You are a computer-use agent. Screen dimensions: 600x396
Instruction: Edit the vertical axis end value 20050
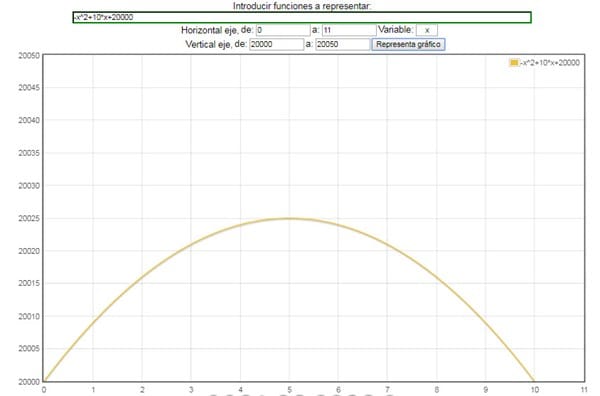tap(343, 44)
